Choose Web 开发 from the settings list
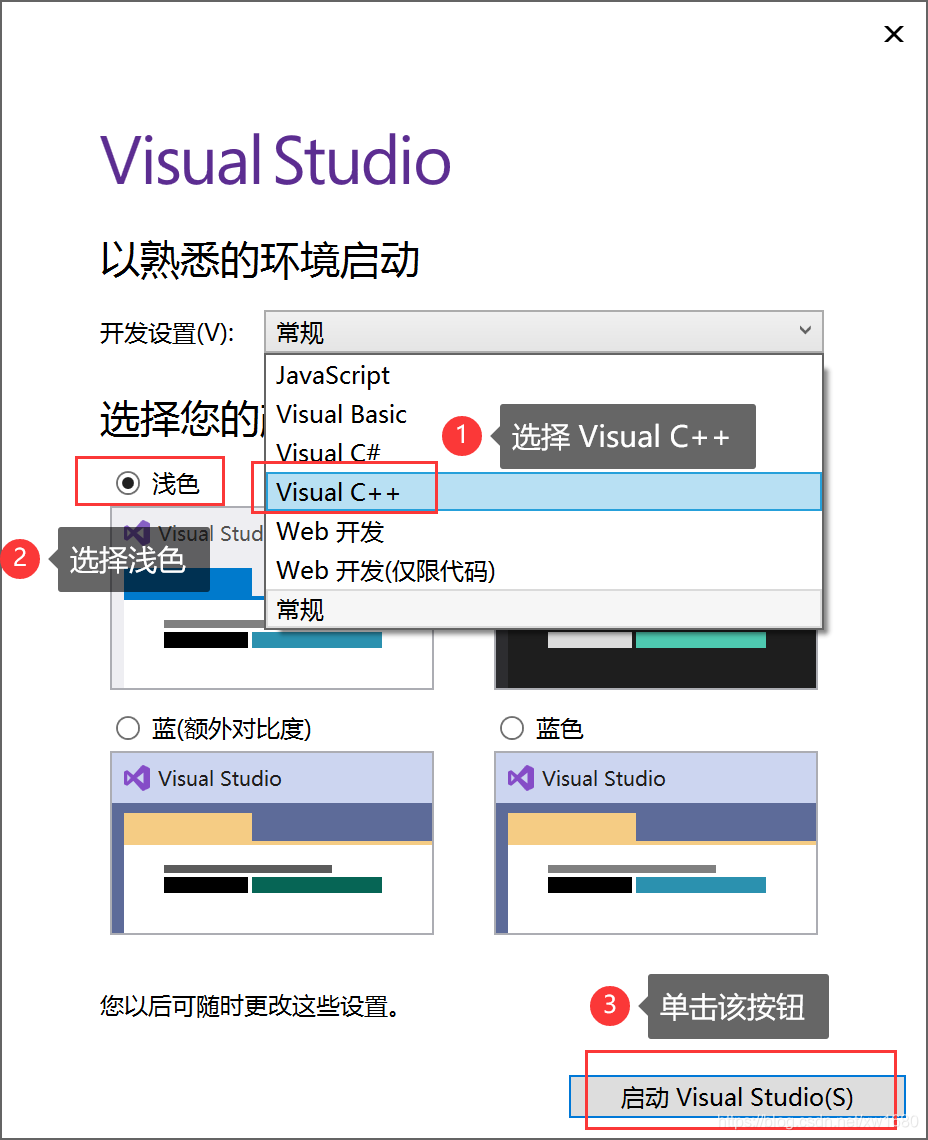This screenshot has height=1140, width=928. coord(543,531)
